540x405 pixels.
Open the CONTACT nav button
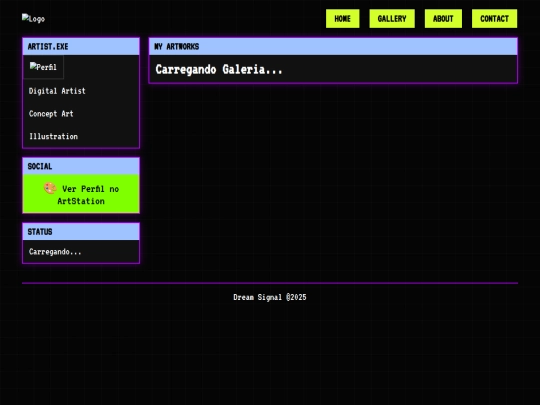pyautogui.click(x=495, y=19)
